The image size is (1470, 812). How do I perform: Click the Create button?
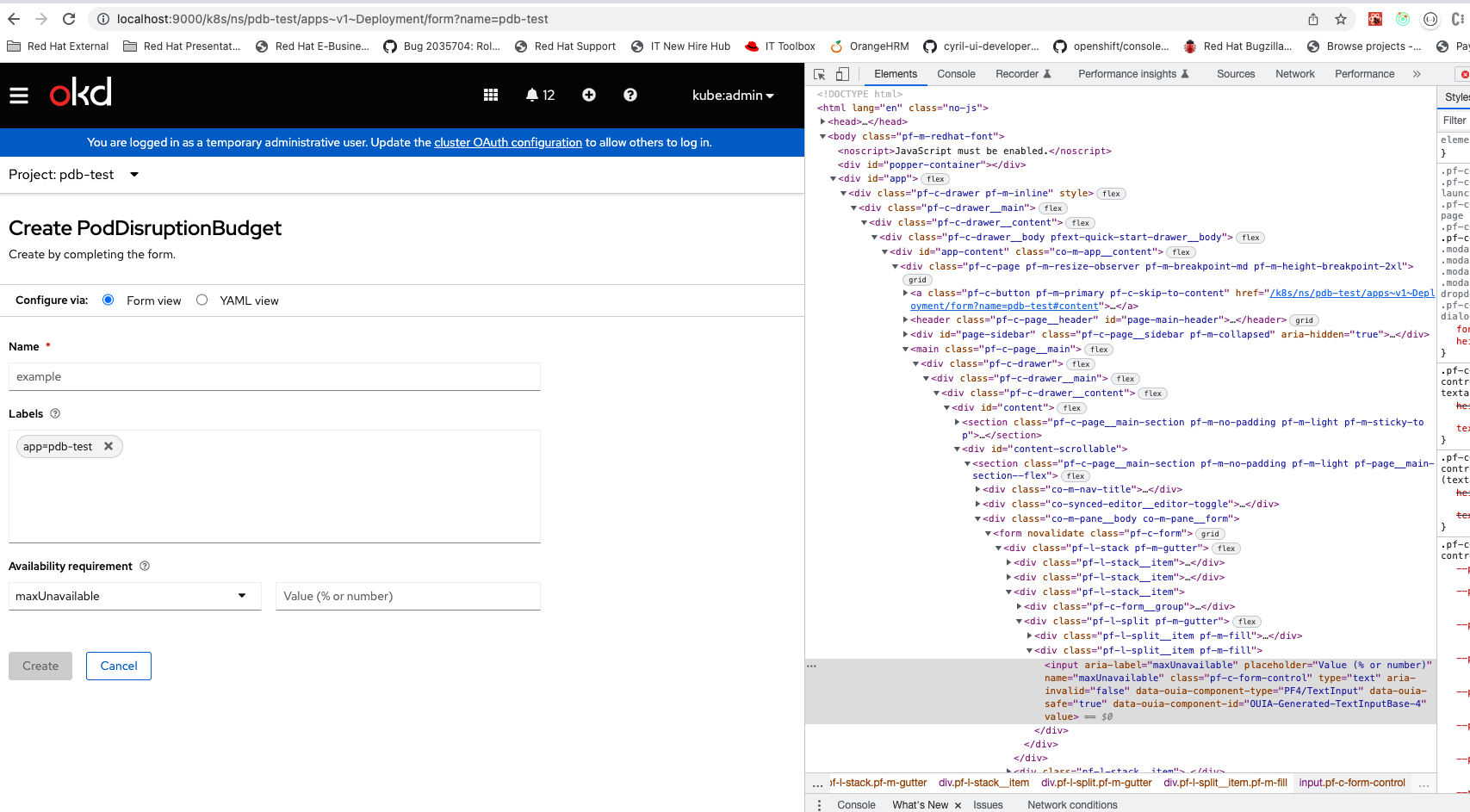(40, 666)
